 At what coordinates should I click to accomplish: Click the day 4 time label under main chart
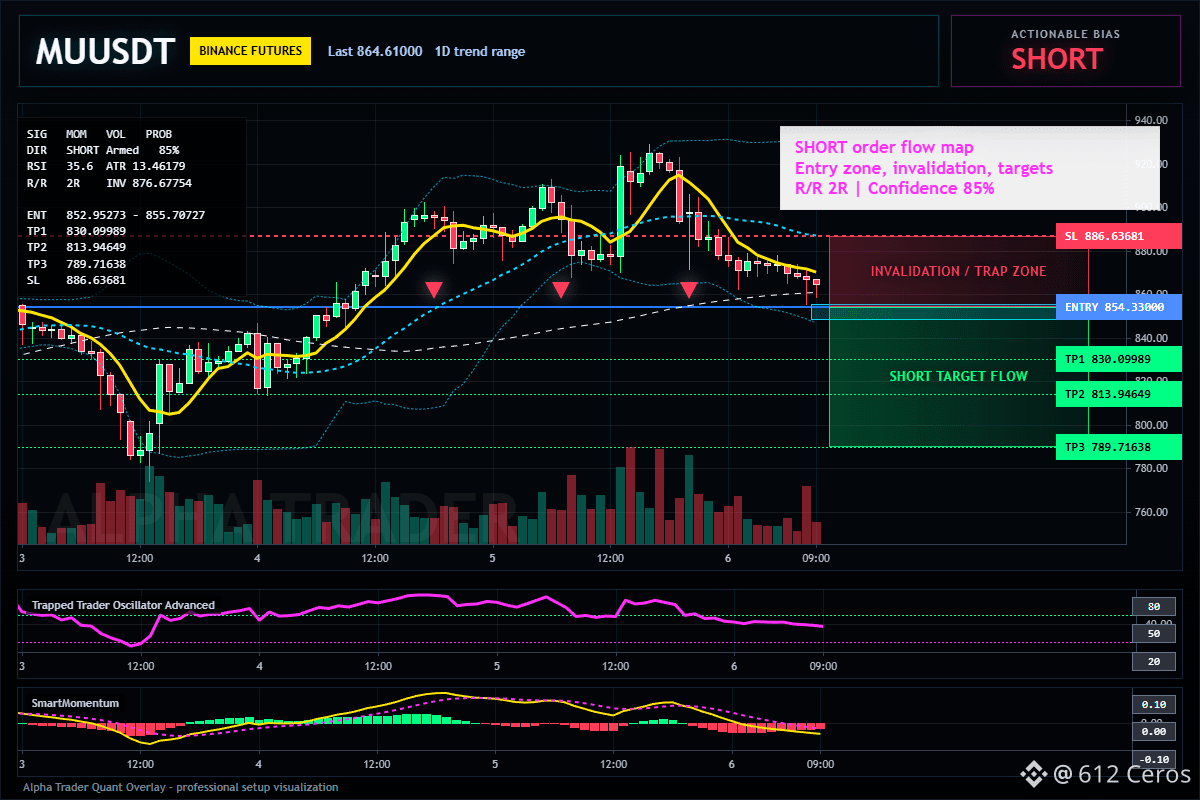[x=257, y=558]
